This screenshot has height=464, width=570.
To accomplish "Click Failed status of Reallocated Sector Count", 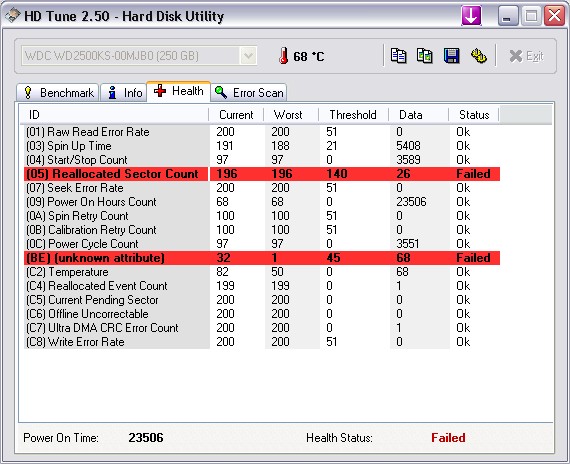I will coord(473,174).
